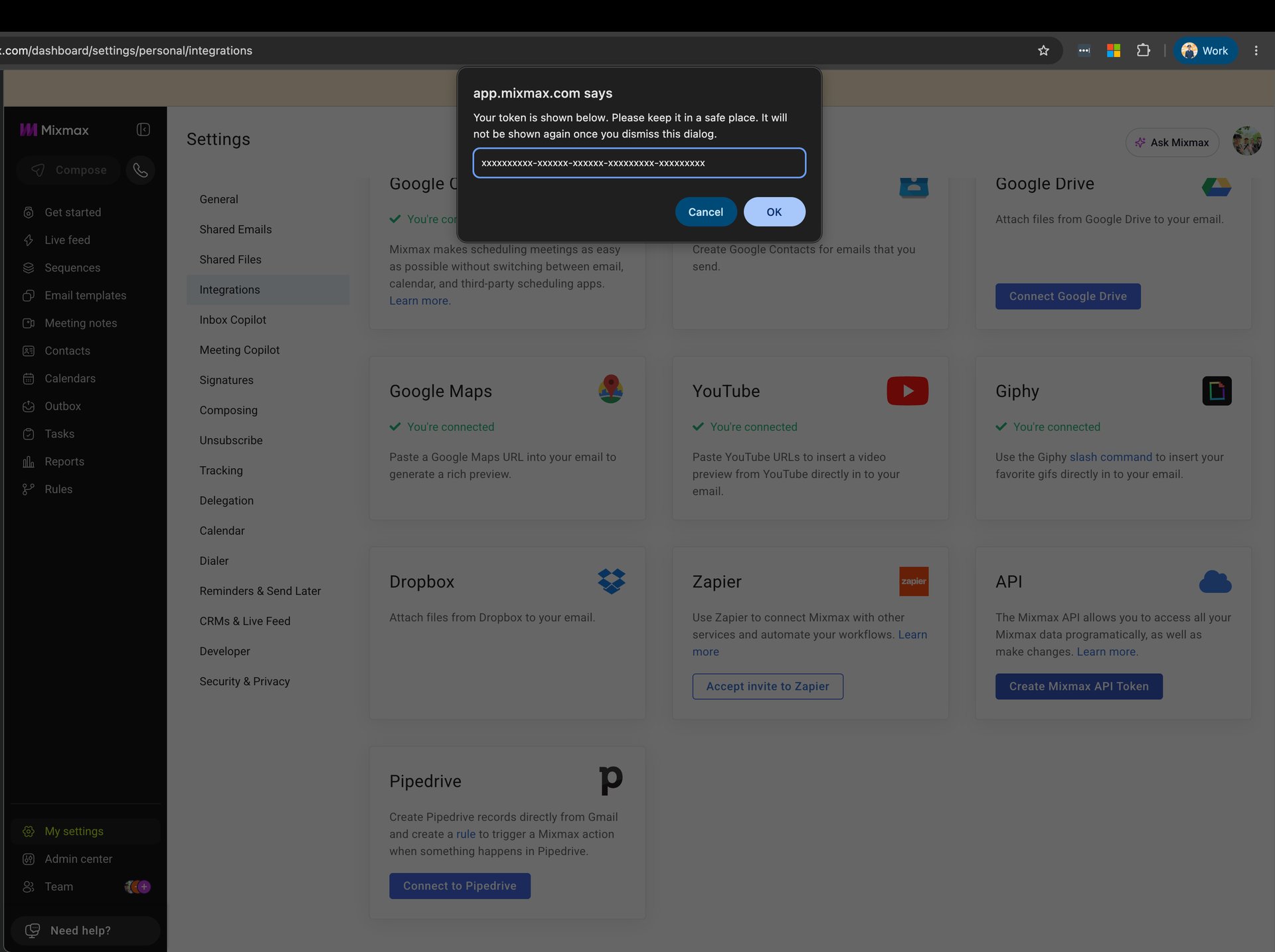The height and width of the screenshot is (952, 1275).
Task: Click the YouTube logo icon
Action: [x=907, y=391]
